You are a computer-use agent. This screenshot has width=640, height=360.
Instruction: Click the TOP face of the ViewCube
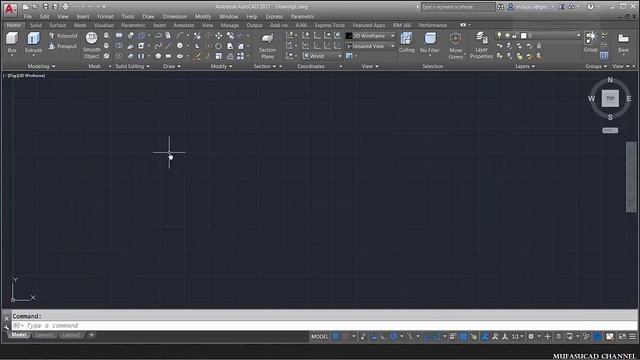click(x=610, y=98)
